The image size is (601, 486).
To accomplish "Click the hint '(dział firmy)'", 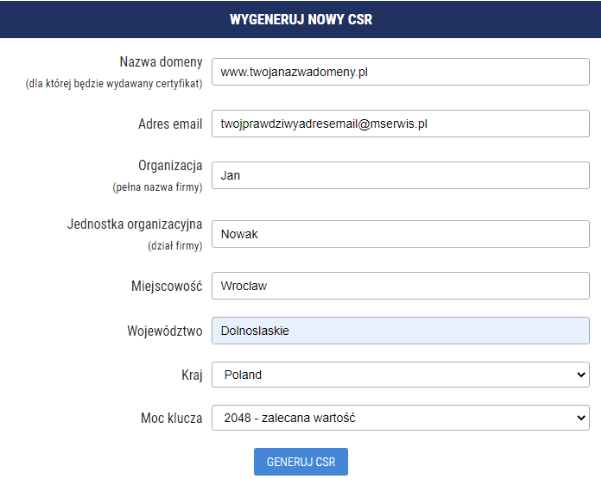I will 175,246.
